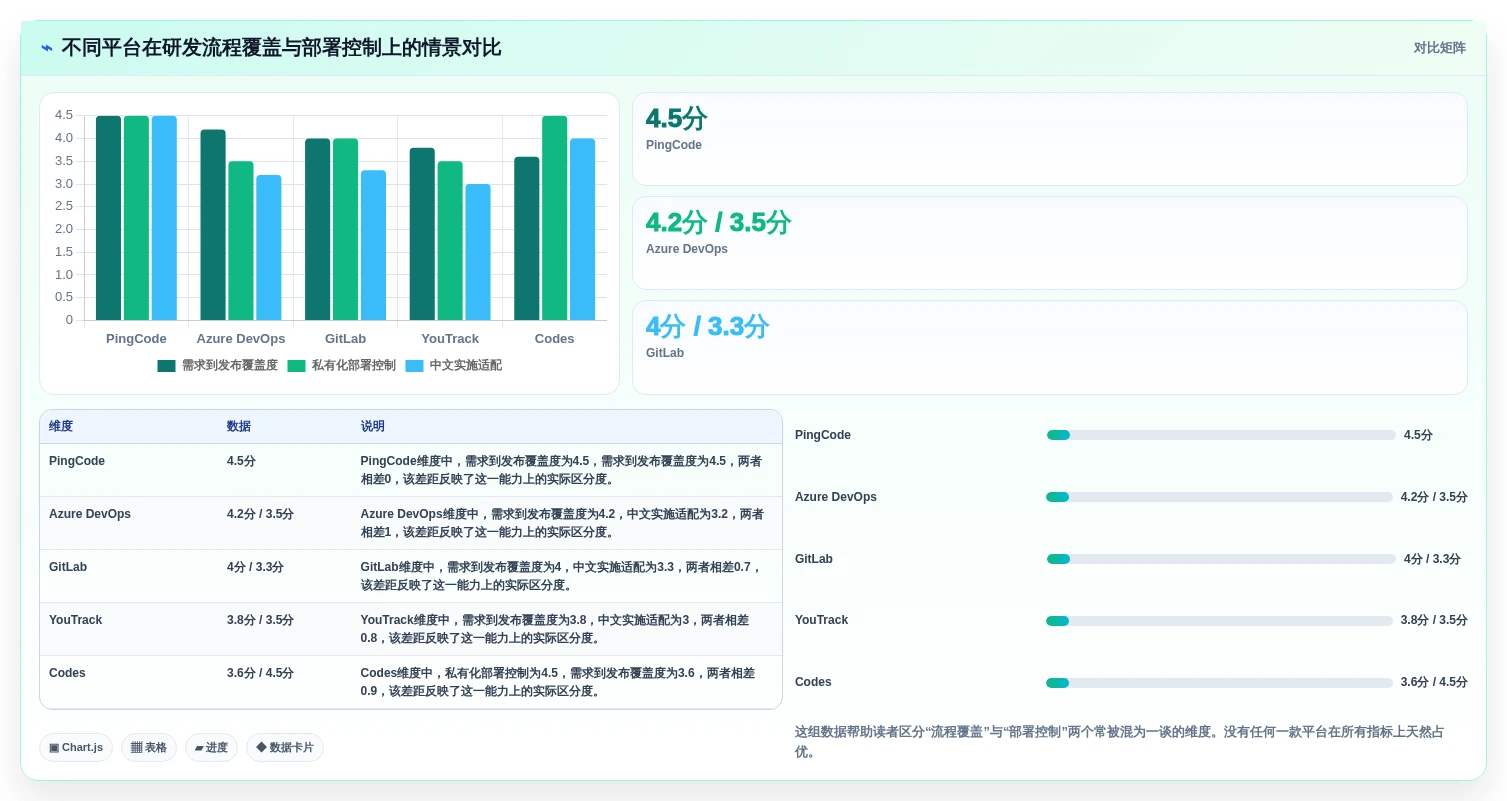Click the YouTrack progress bar
This screenshot has height=801, width=1507.
tap(1219, 621)
